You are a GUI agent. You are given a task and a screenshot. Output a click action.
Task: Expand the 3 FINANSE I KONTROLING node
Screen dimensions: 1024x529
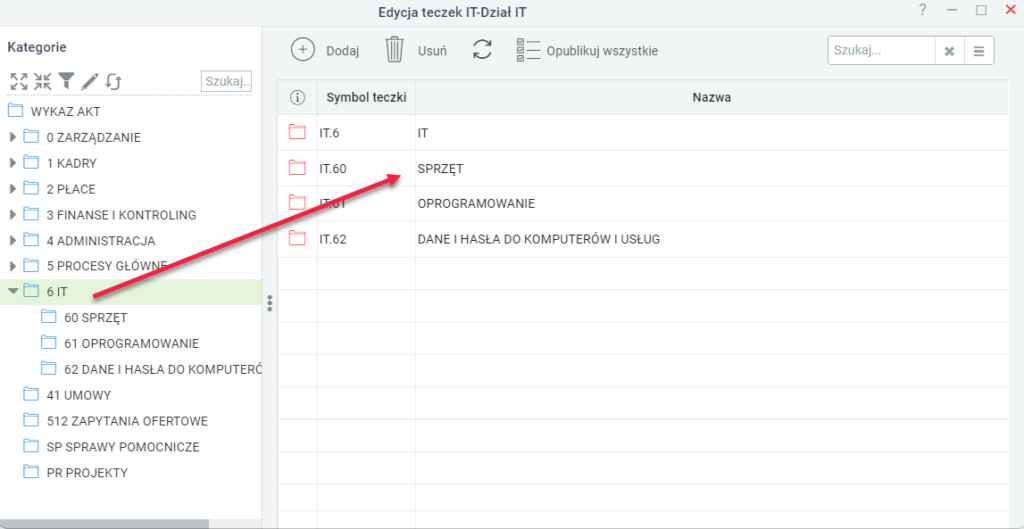(x=12, y=214)
